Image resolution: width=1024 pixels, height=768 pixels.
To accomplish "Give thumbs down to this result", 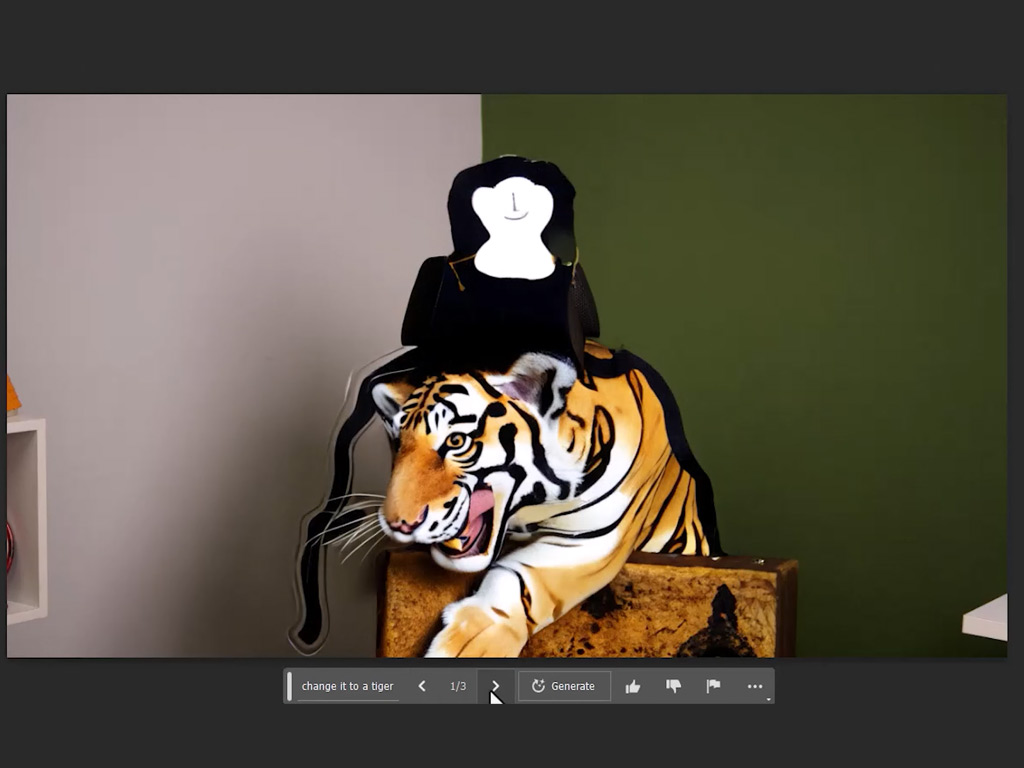I will (x=673, y=686).
